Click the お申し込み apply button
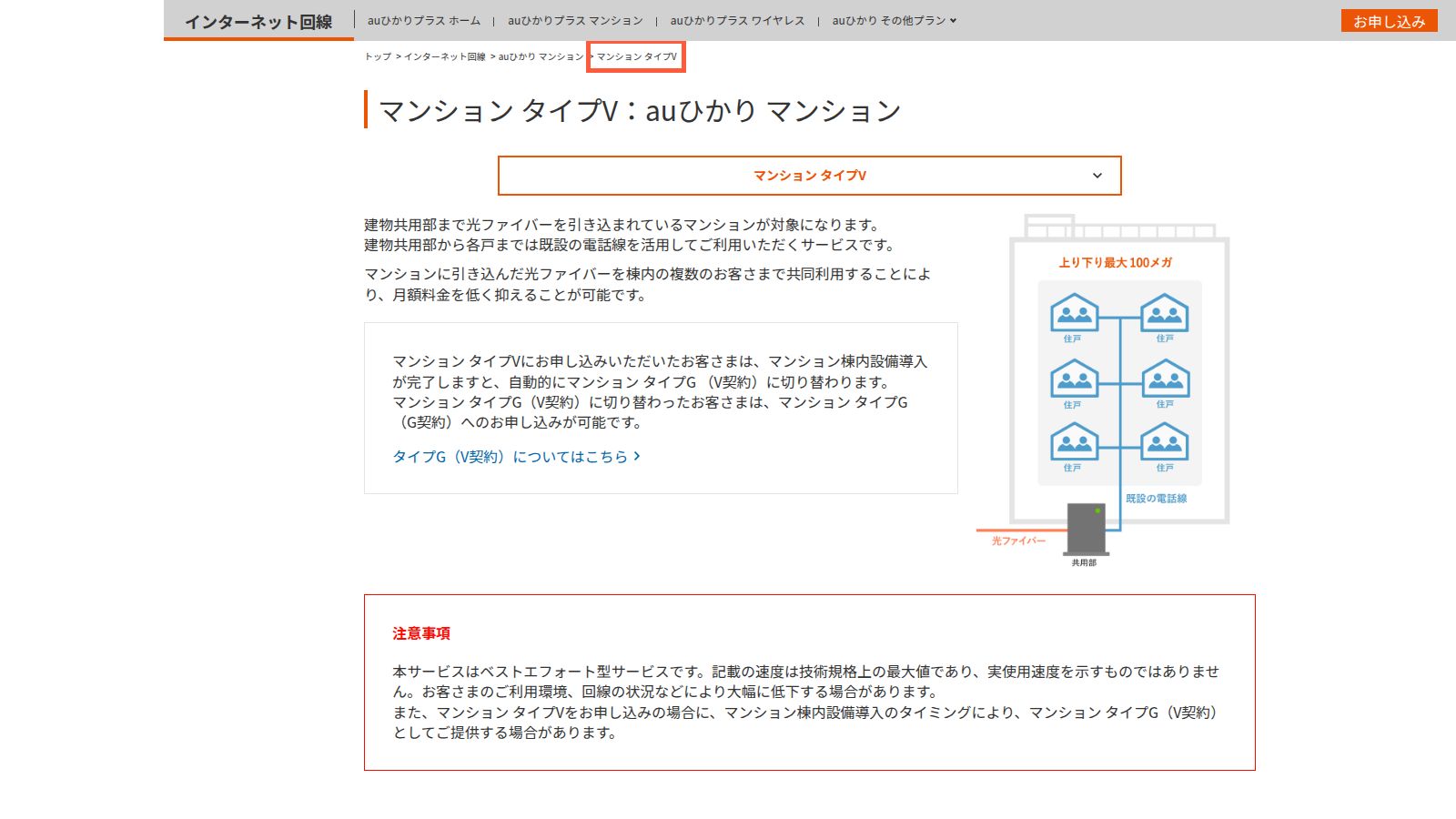1456x819 pixels. 1389,21
